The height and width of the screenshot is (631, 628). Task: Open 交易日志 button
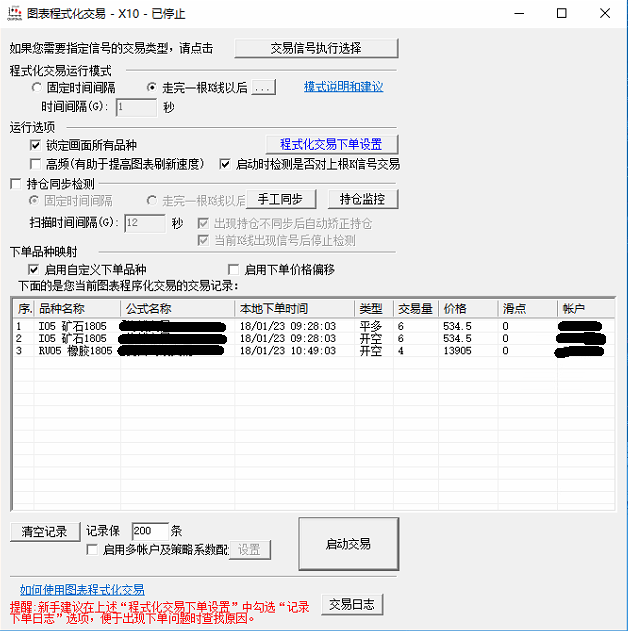(352, 604)
